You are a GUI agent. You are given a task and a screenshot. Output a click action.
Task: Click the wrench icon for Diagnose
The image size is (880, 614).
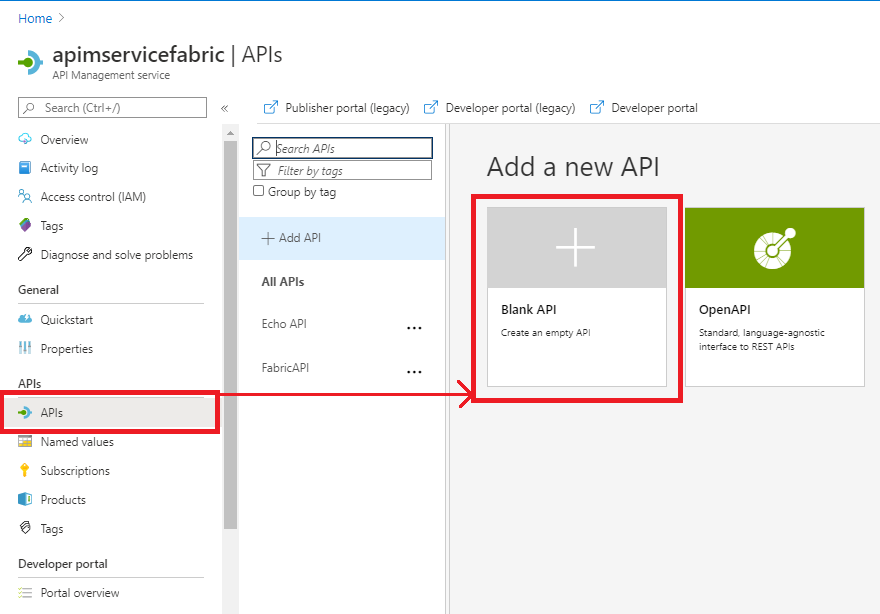coord(25,254)
